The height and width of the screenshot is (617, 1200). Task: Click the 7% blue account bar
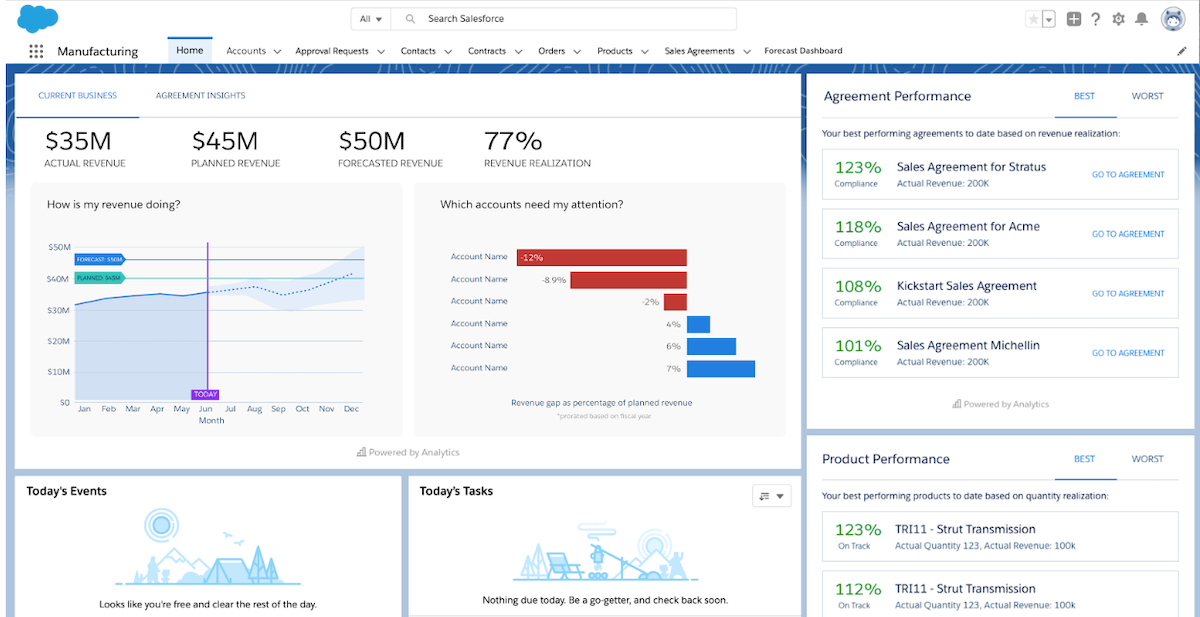721,369
